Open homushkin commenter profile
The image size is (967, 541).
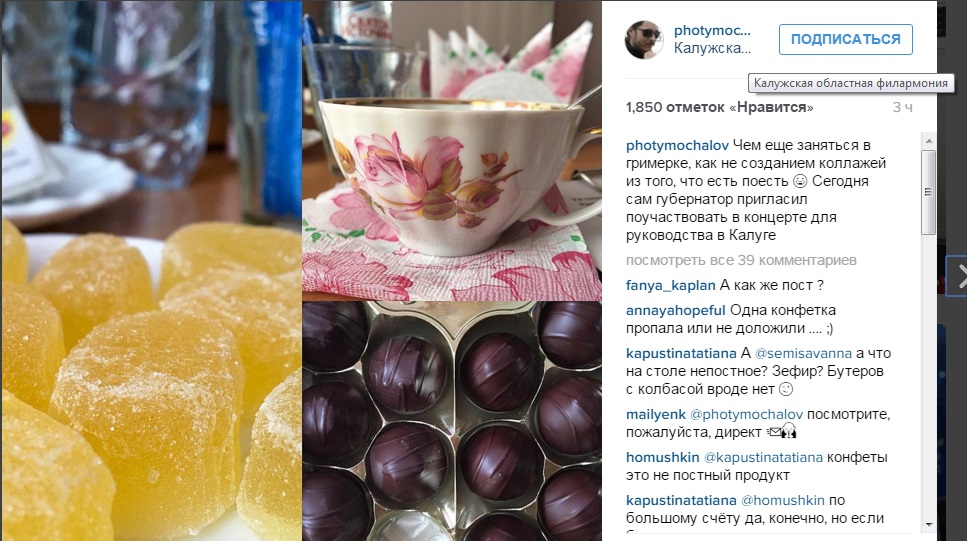[x=662, y=458]
